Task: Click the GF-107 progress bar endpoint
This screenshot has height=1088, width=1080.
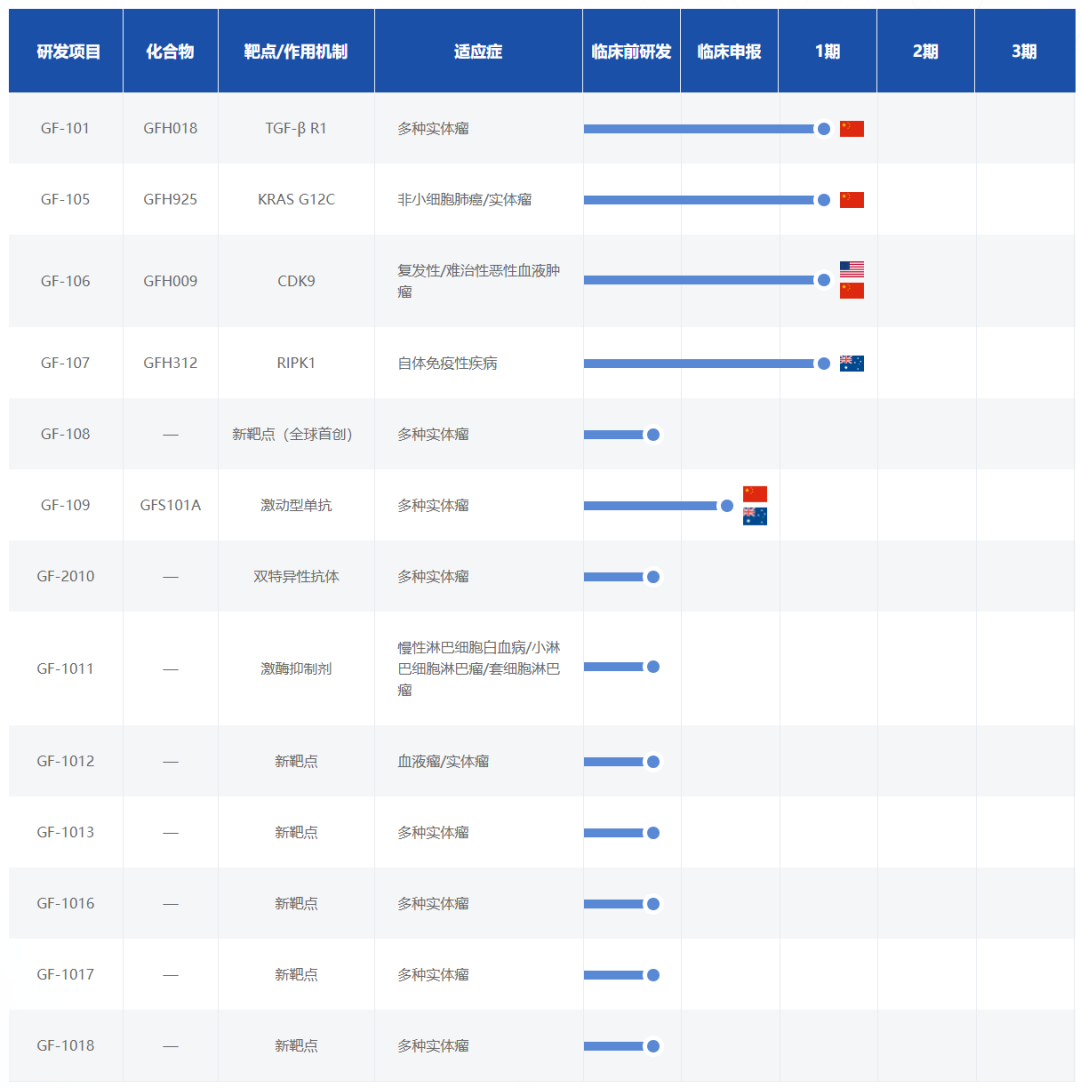Action: (x=824, y=364)
